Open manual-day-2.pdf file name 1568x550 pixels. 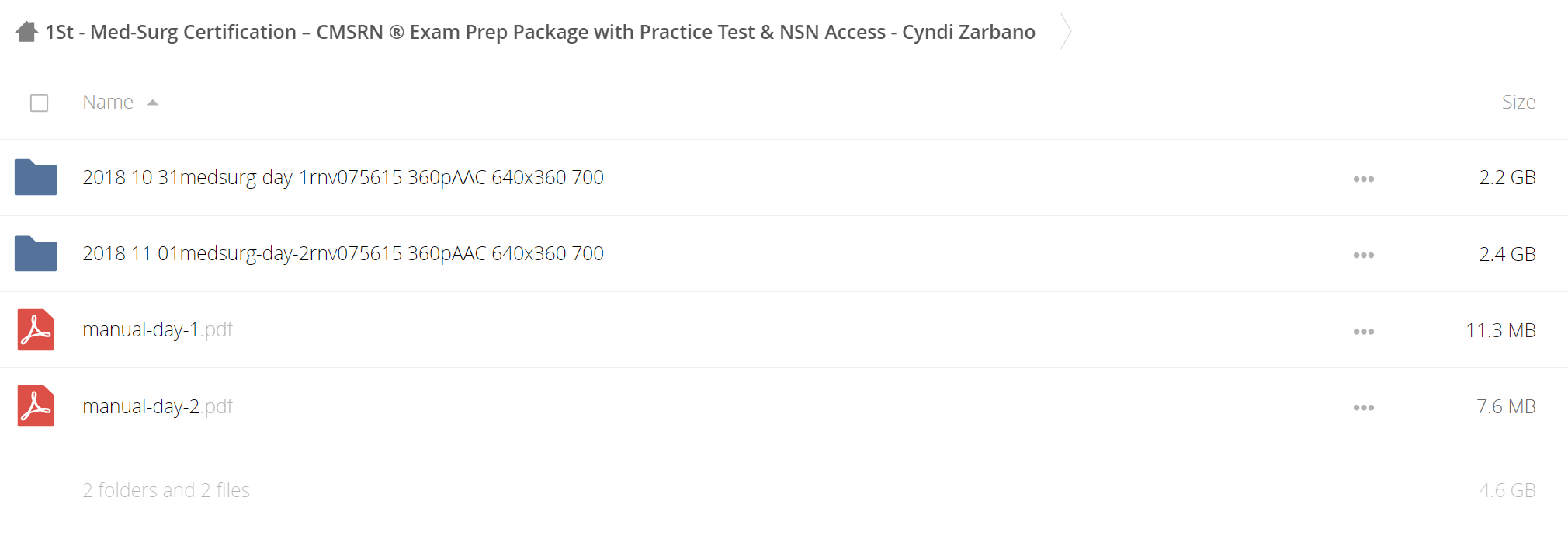pos(158,406)
